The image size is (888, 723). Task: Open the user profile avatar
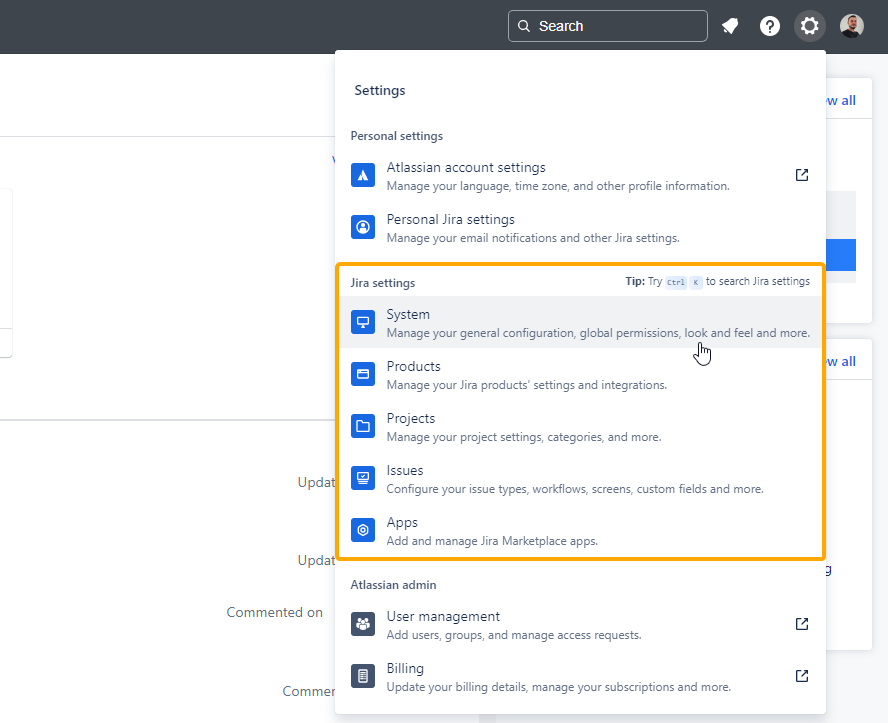[851, 26]
